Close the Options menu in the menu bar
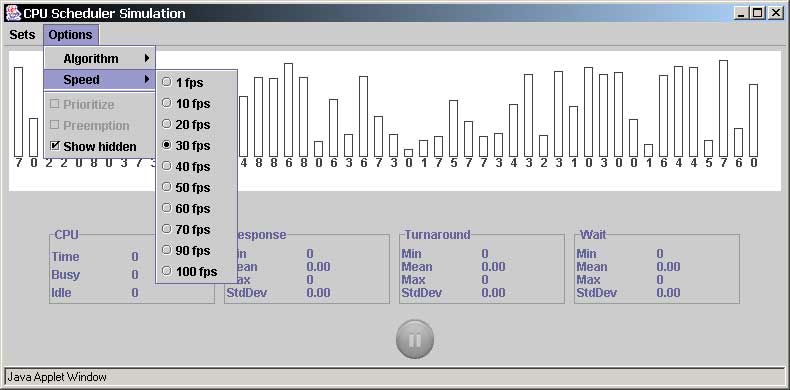 [x=71, y=35]
